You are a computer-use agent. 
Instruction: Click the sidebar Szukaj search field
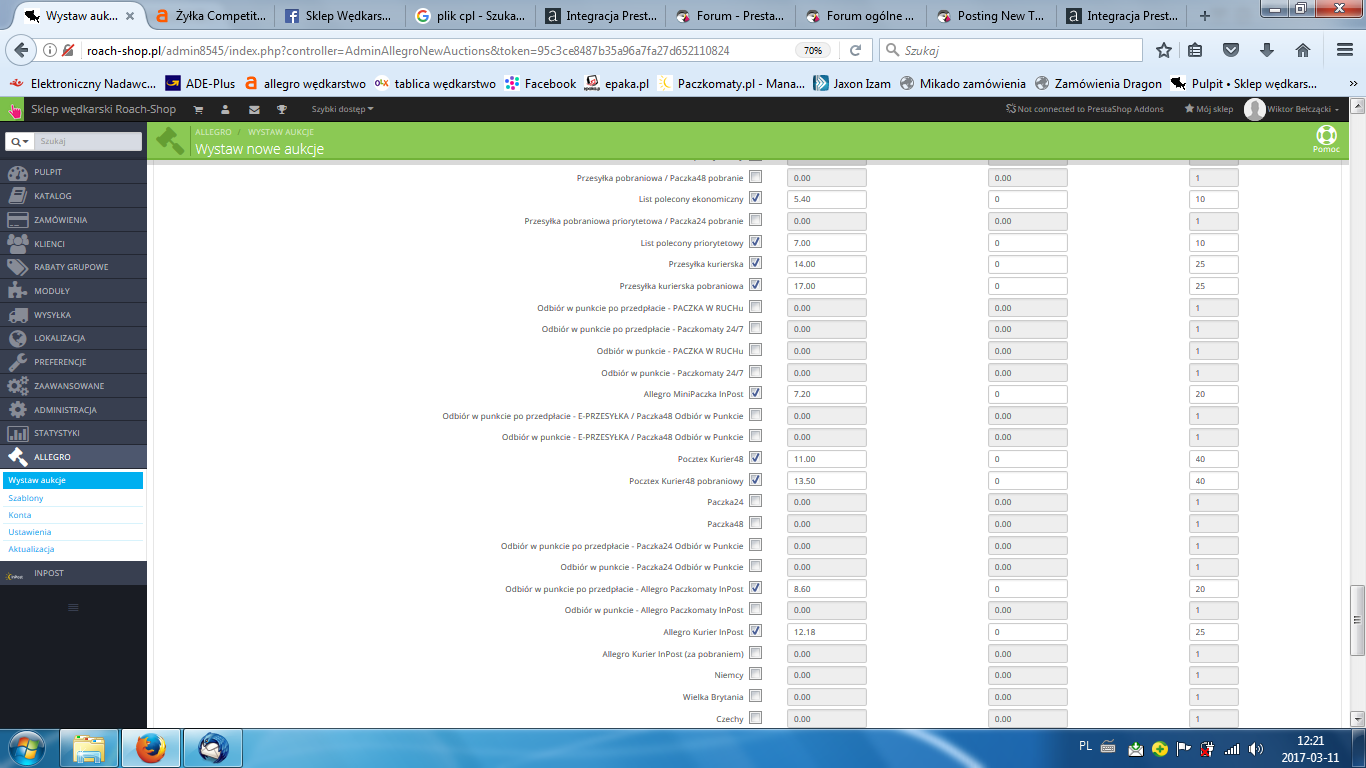coord(89,142)
